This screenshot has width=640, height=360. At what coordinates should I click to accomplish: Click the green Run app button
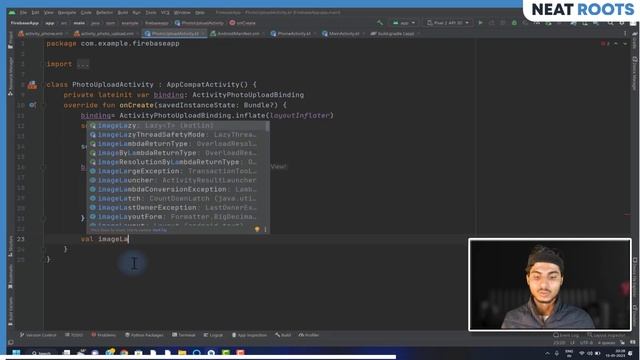coord(480,23)
